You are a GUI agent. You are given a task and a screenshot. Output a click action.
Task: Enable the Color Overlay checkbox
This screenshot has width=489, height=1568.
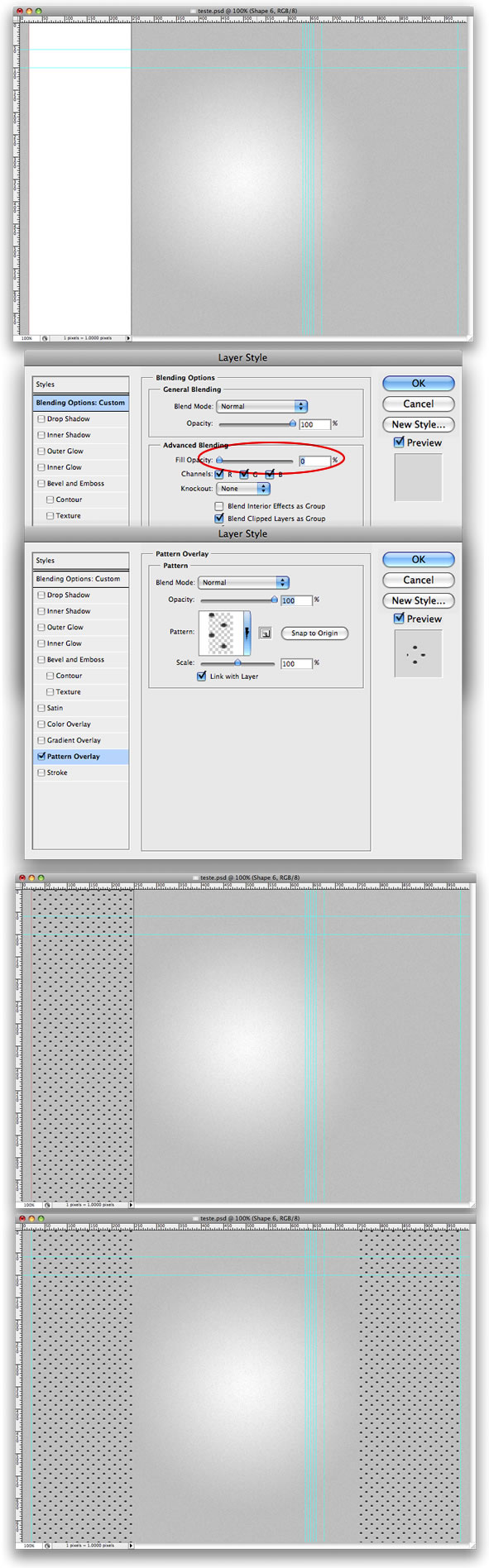41,724
